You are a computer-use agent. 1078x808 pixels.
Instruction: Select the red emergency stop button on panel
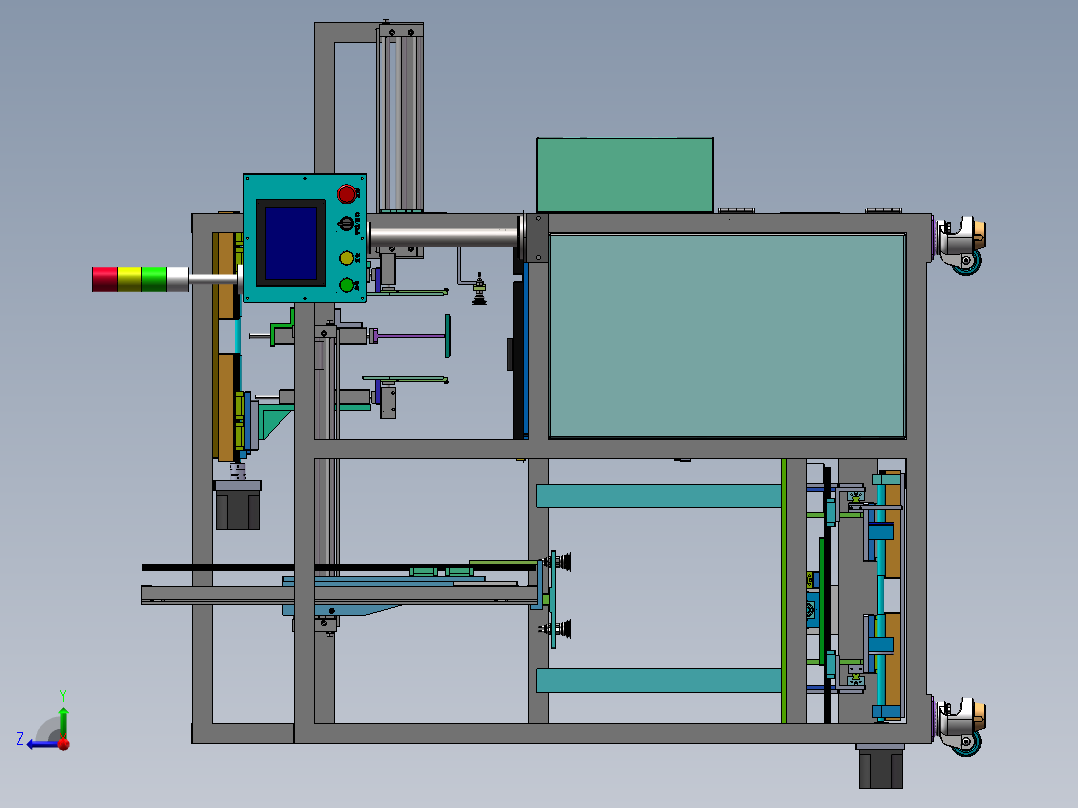tap(346, 194)
